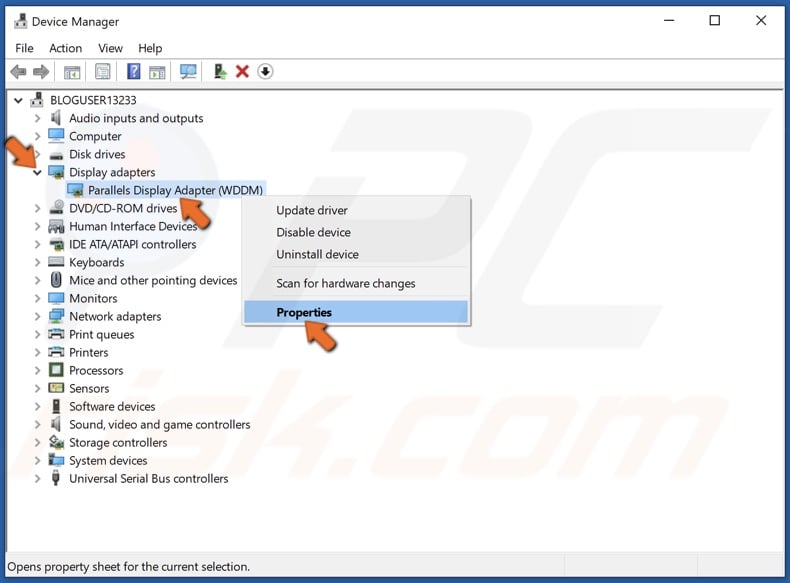Select the Computer tree item label
The width and height of the screenshot is (790, 583).
click(x=95, y=137)
